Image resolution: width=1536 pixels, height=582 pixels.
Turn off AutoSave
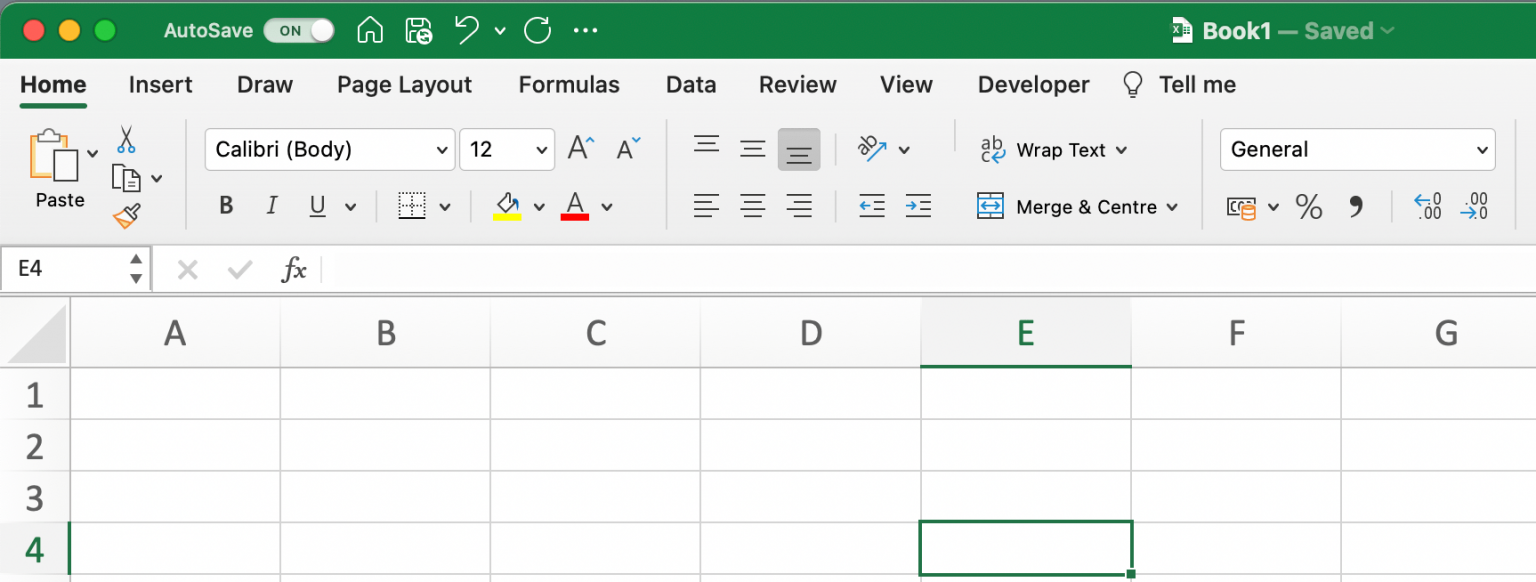click(x=299, y=30)
